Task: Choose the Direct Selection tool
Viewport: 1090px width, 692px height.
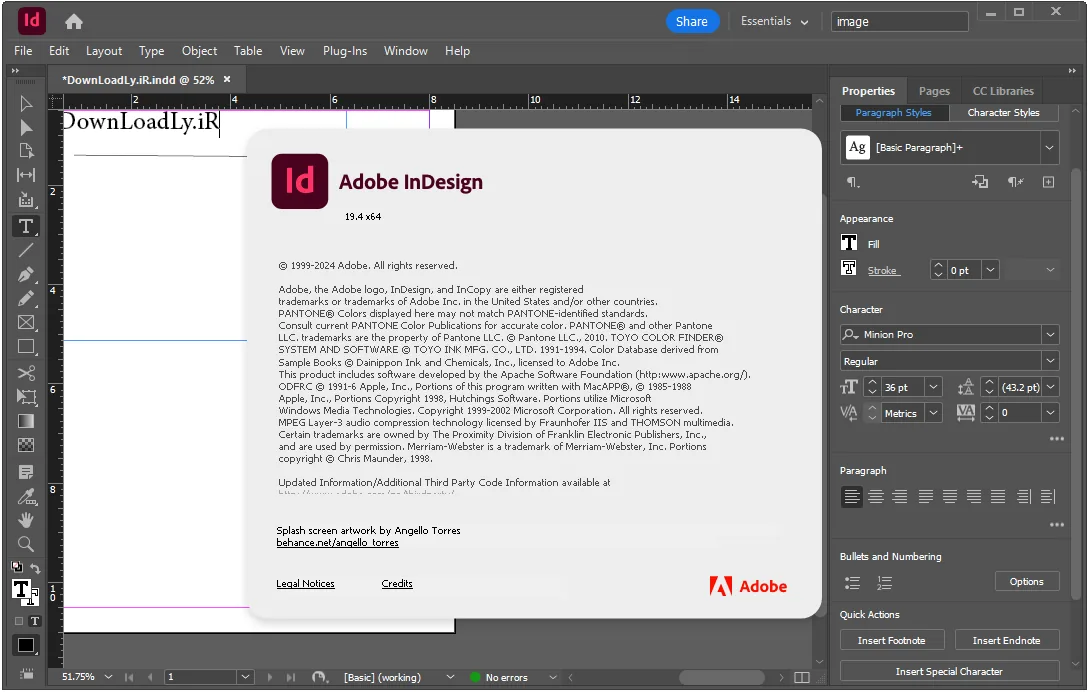Action: (26, 128)
